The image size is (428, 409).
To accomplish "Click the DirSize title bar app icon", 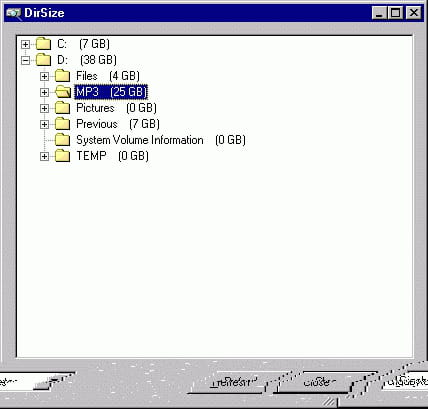I will point(13,13).
